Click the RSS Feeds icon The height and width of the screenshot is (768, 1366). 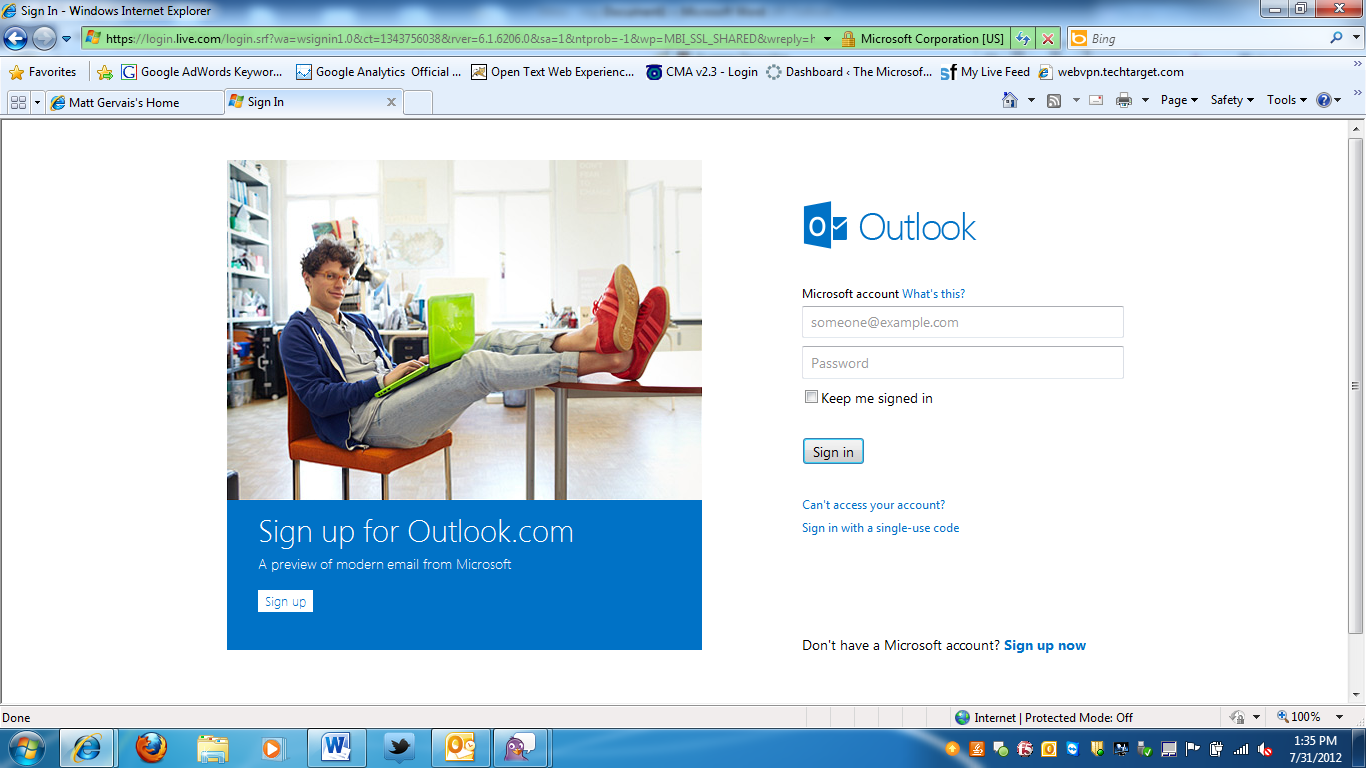pos(1054,100)
